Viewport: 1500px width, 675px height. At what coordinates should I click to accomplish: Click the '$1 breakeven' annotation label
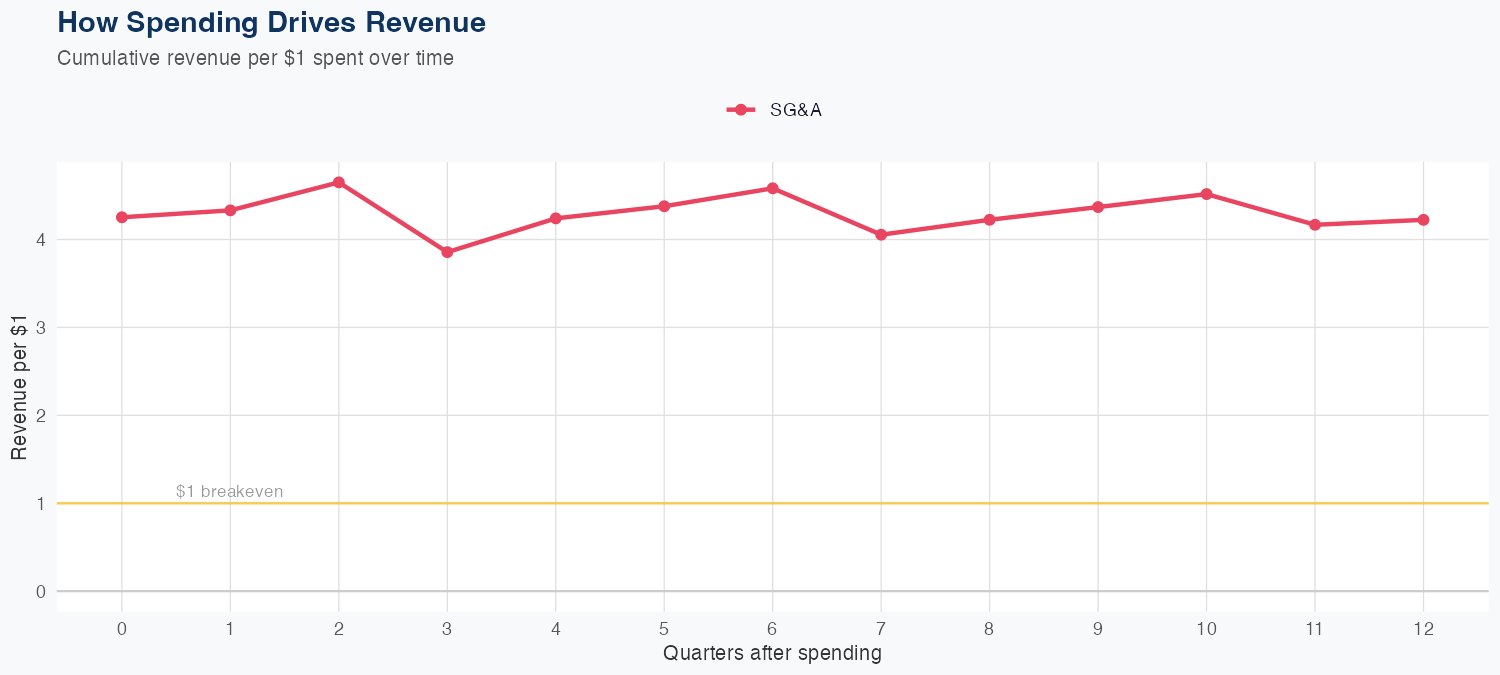[229, 492]
